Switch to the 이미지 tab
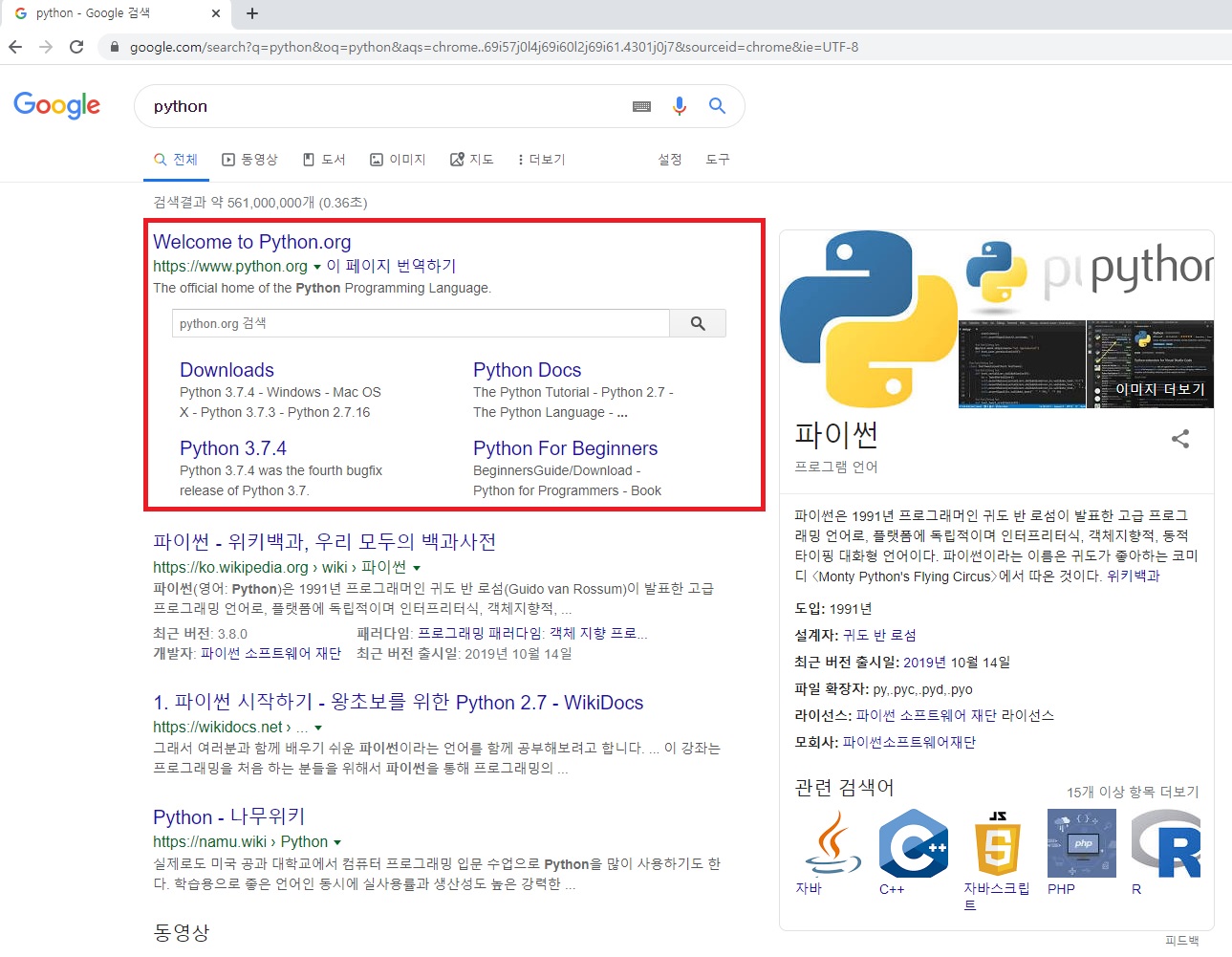 coord(398,160)
